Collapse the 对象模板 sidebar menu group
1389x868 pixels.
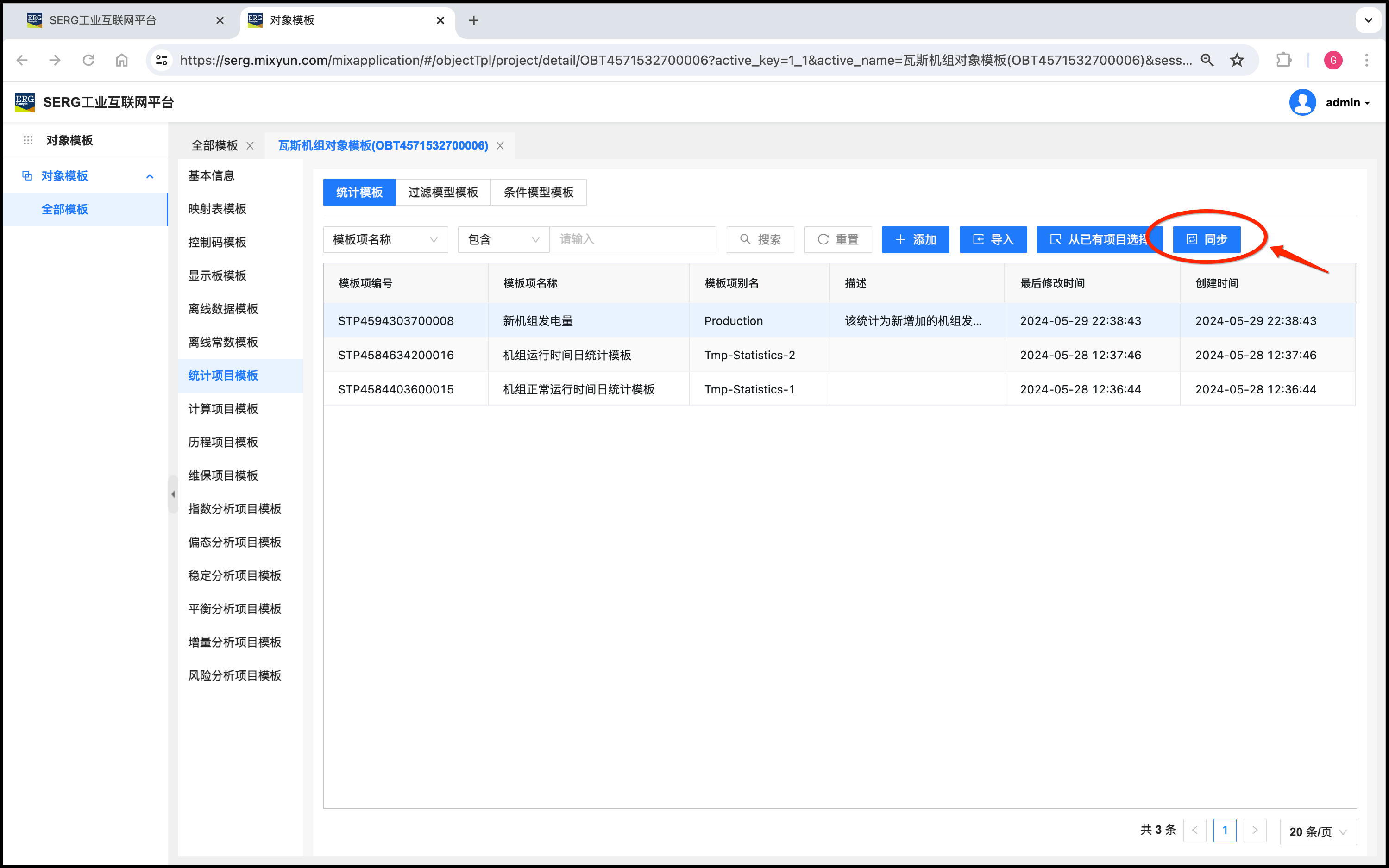point(150,176)
